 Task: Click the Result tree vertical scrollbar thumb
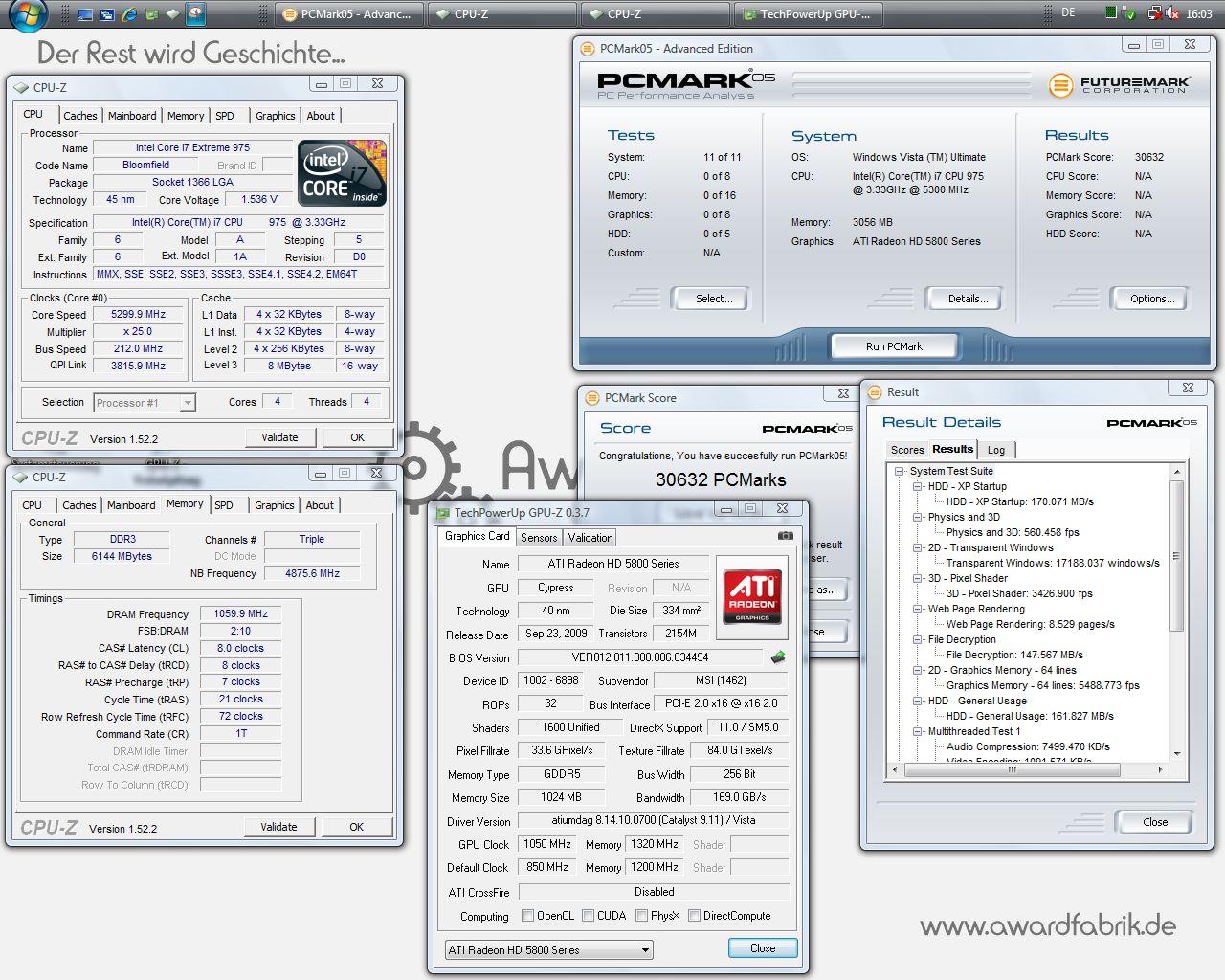pyautogui.click(x=1176, y=554)
